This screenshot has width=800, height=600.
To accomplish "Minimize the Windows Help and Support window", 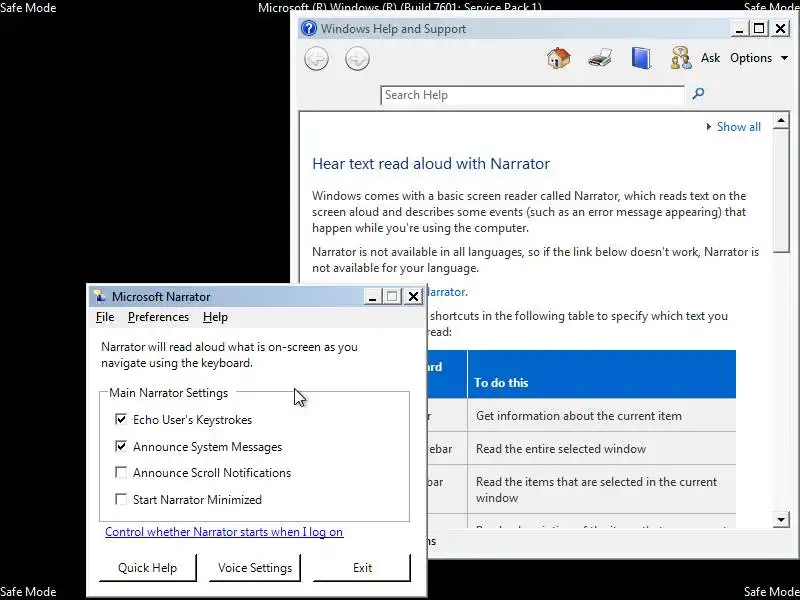I will click(x=739, y=29).
